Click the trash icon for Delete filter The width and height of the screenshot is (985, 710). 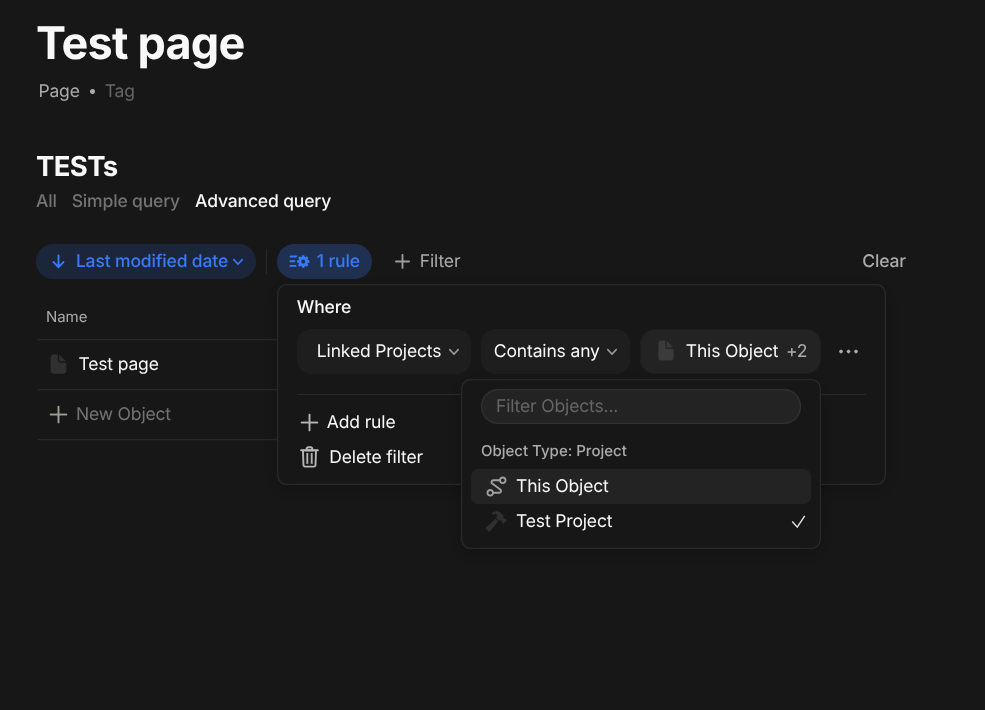(x=309, y=457)
